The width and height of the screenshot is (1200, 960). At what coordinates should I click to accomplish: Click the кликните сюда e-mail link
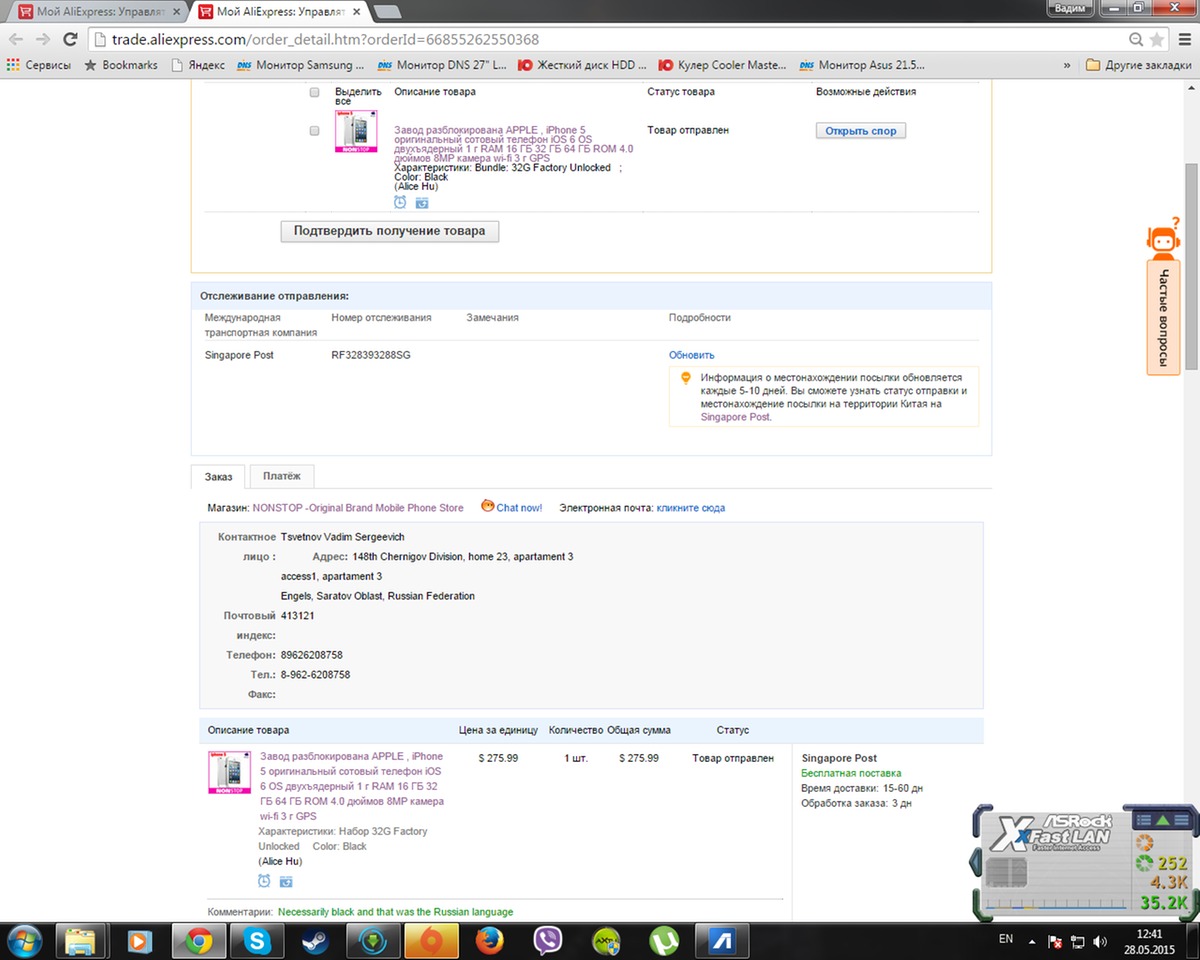[x=691, y=508]
